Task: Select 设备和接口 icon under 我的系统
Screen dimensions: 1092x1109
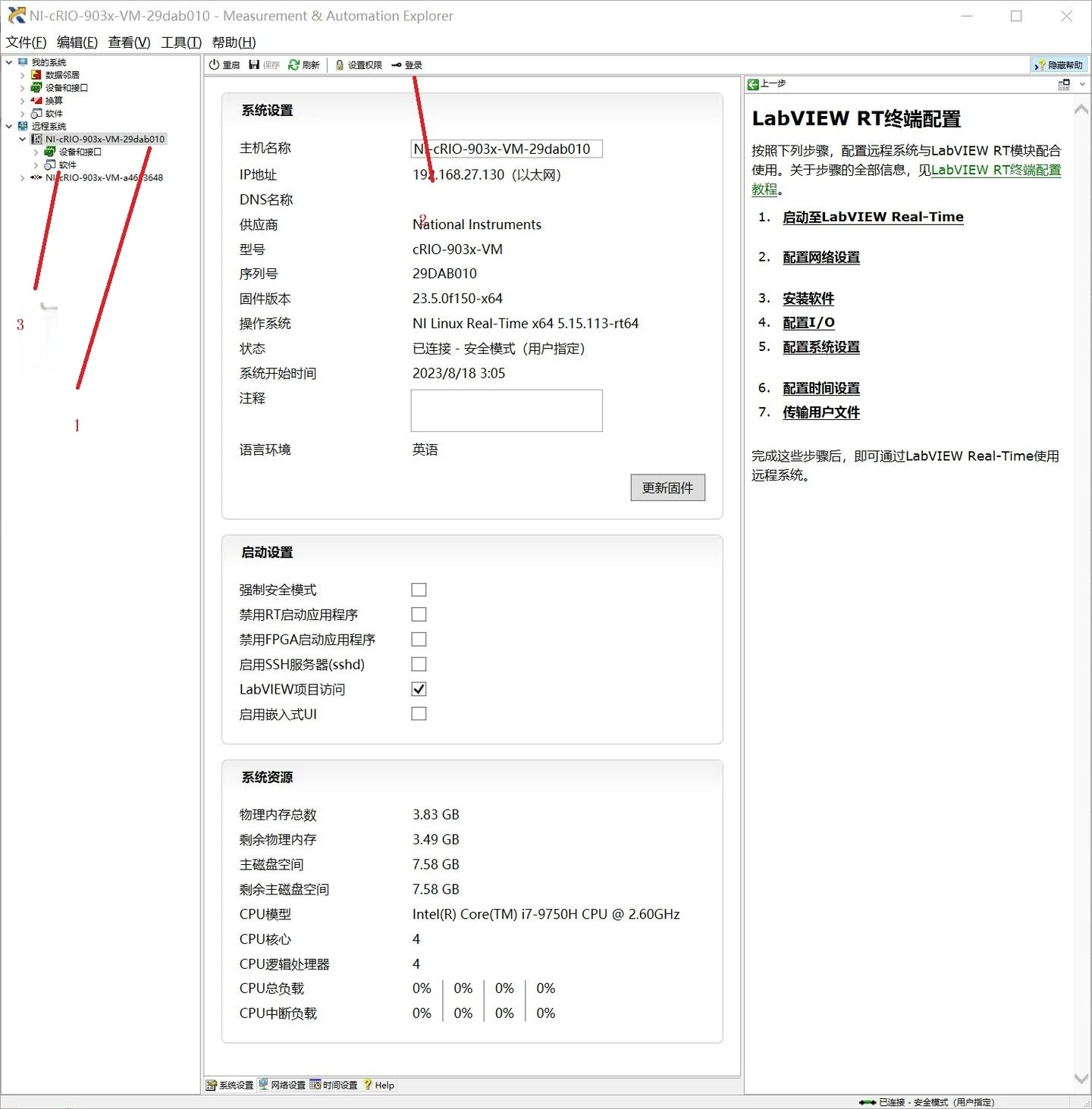Action: tap(36, 88)
